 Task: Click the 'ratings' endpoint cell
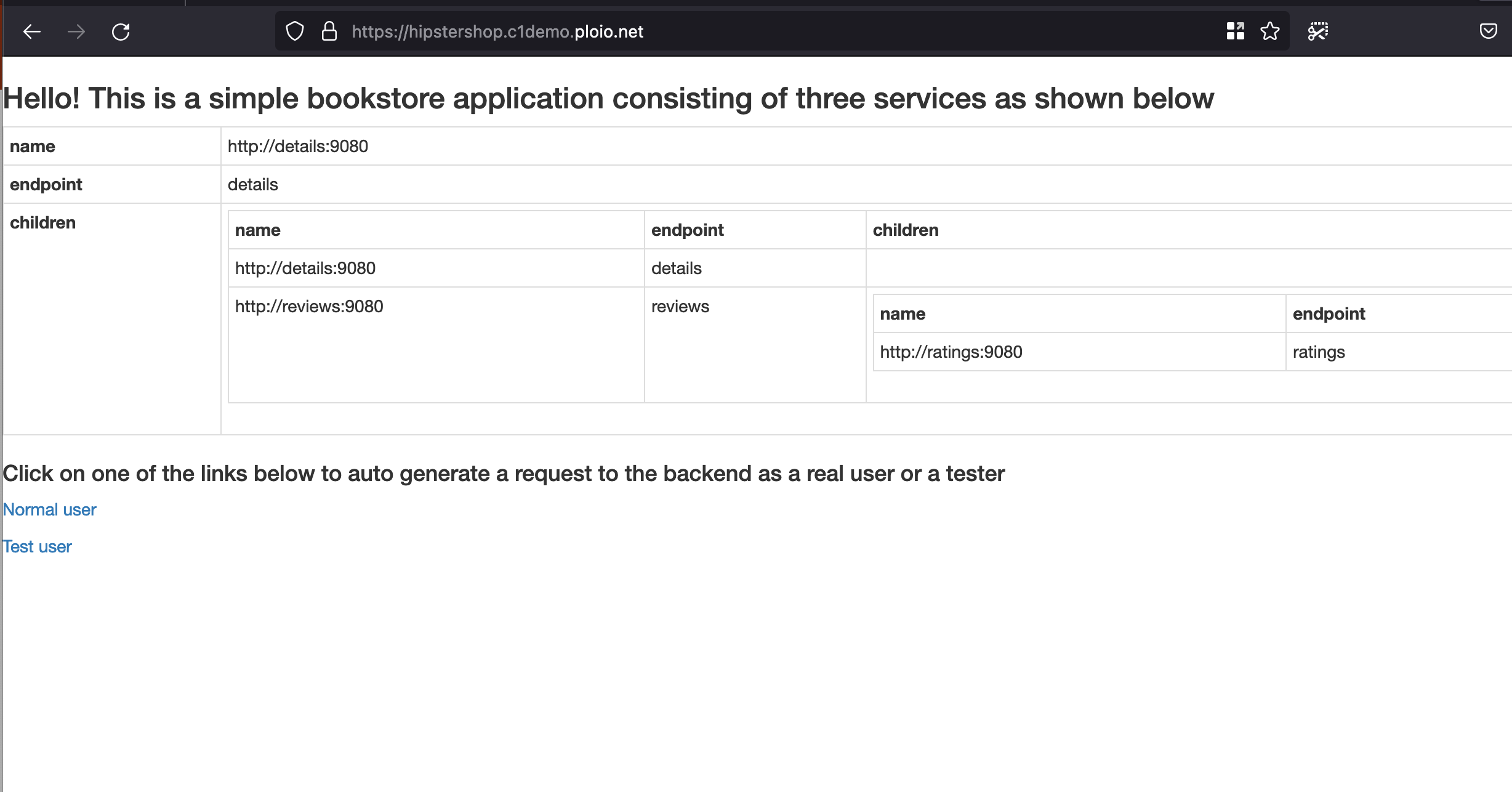pos(1319,352)
